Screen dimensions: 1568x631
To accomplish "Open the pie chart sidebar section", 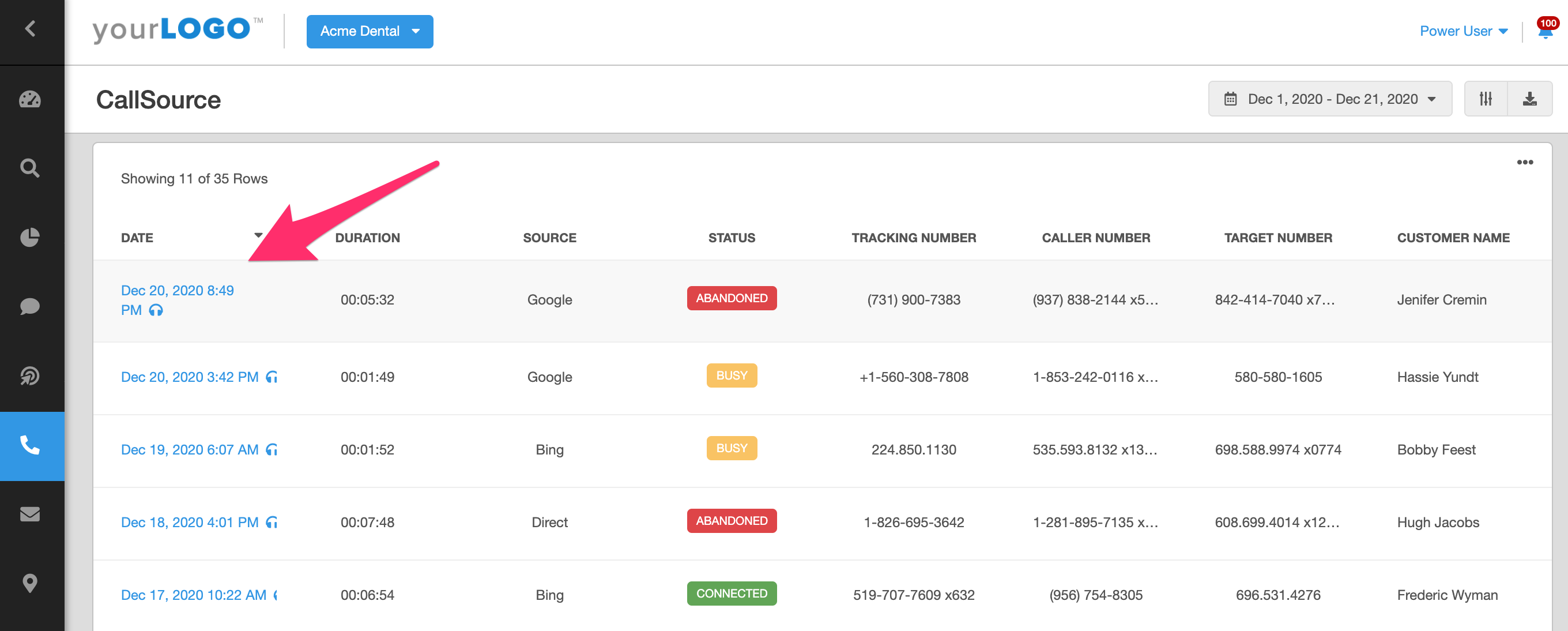I will click(30, 237).
